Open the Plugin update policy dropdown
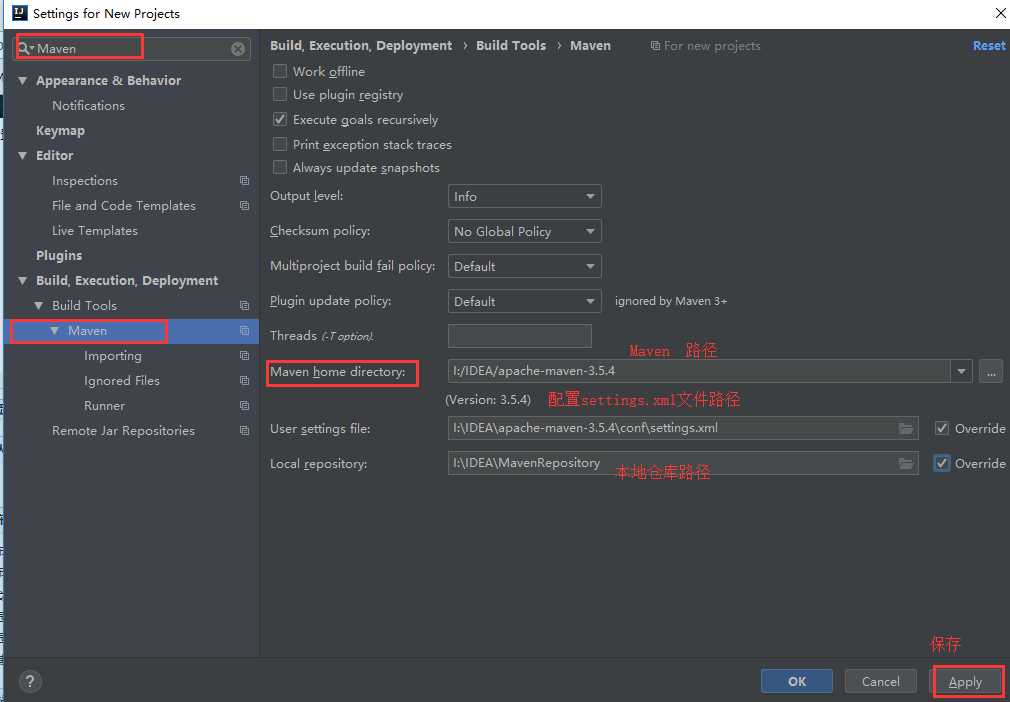The image size is (1010, 702). (524, 301)
